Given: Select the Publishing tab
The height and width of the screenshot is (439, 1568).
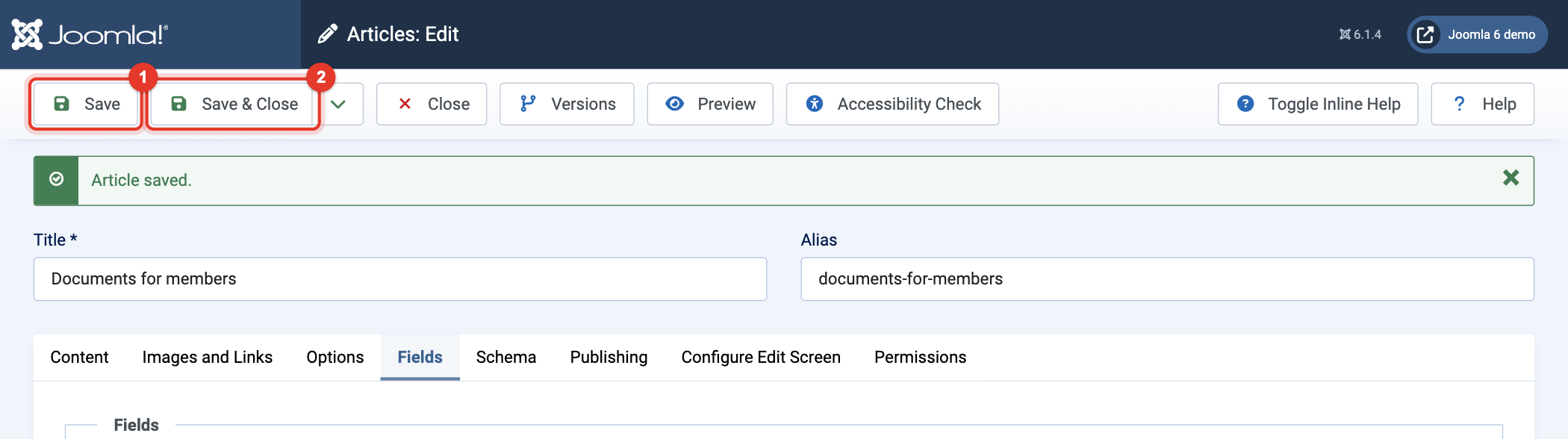Looking at the screenshot, I should click(609, 357).
